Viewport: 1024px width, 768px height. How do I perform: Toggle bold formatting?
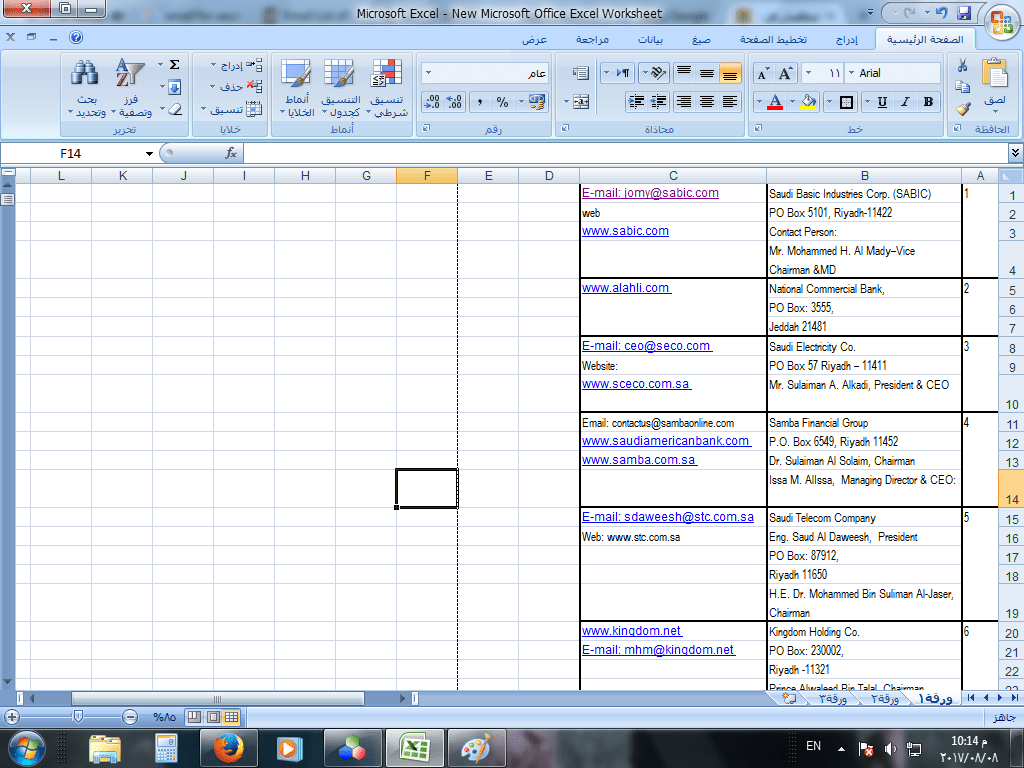coord(928,102)
